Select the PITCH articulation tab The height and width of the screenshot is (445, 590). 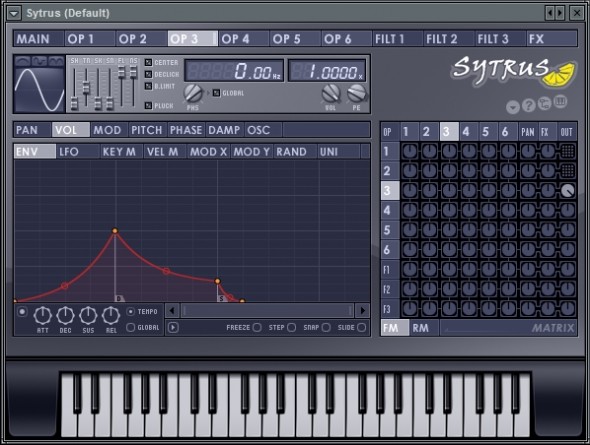[x=147, y=130]
